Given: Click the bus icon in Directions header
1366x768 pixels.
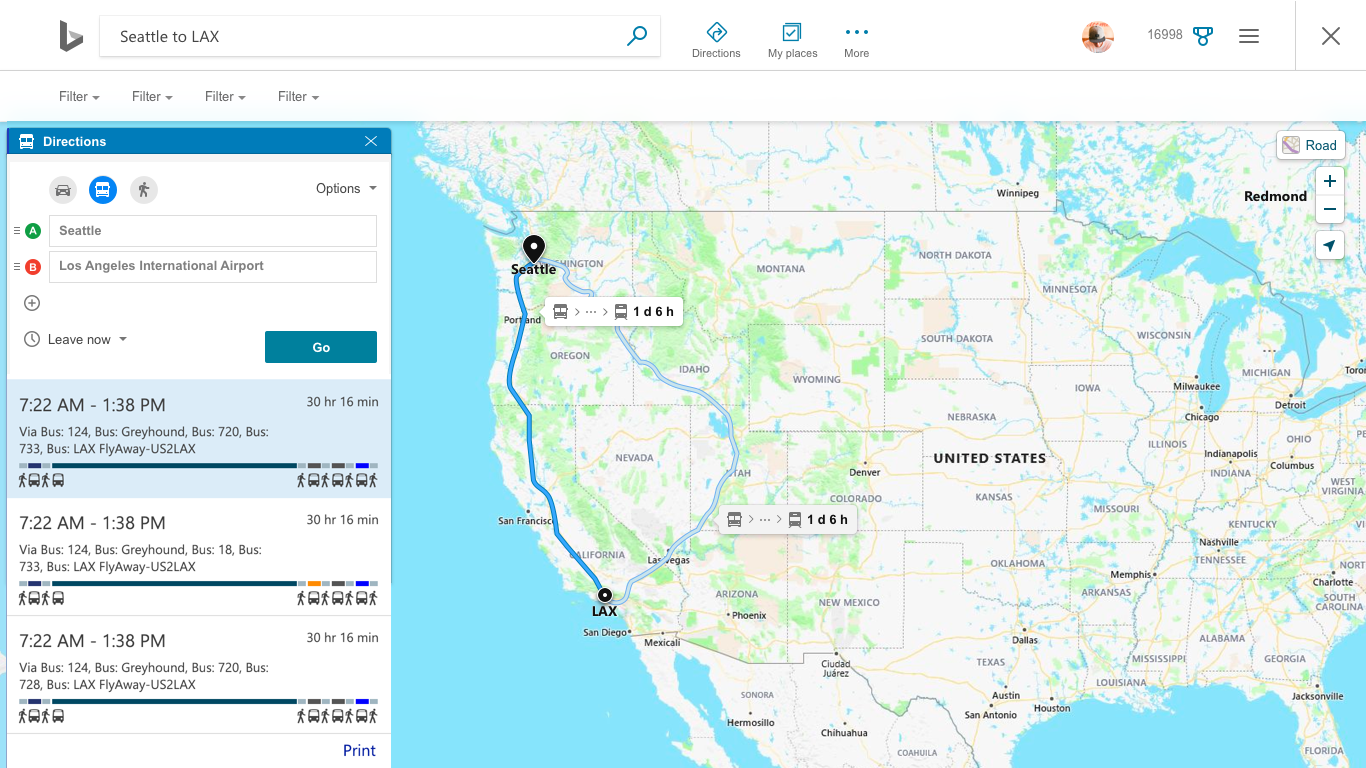Looking at the screenshot, I should [26, 141].
